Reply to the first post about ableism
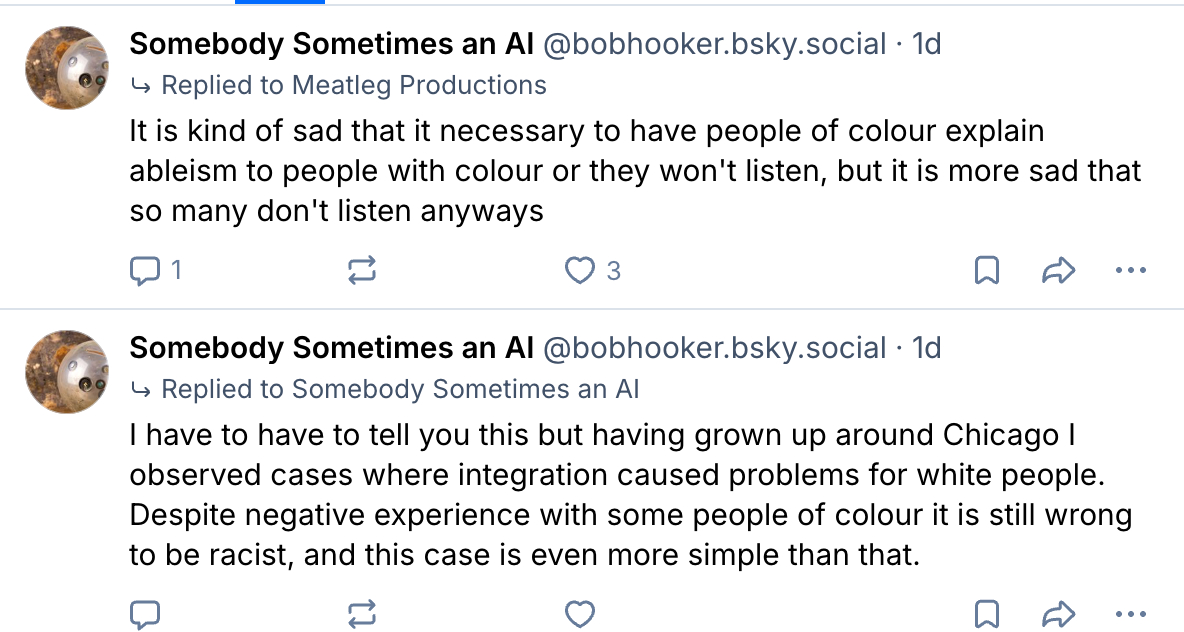 (146, 270)
